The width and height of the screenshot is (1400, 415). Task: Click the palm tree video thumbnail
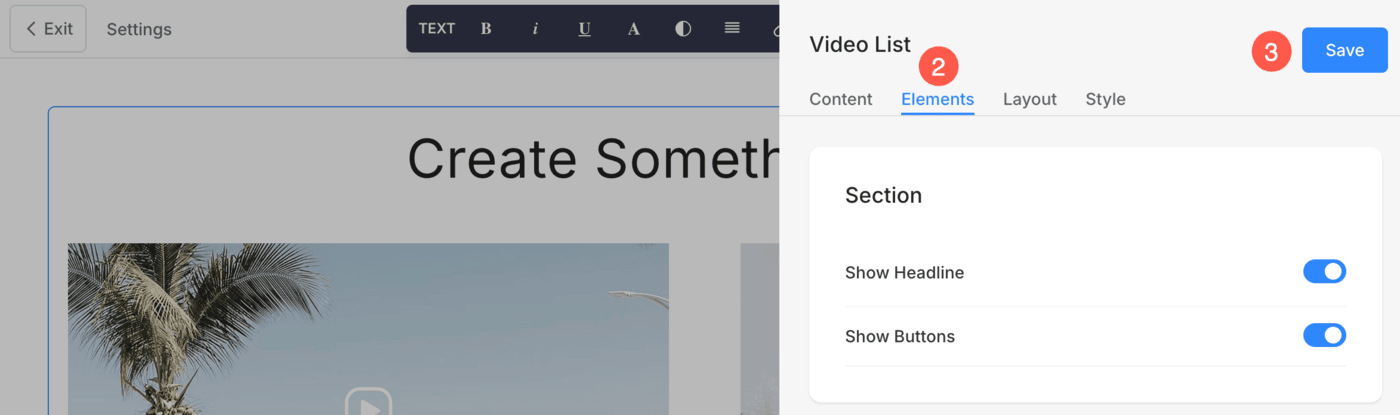pos(368,328)
